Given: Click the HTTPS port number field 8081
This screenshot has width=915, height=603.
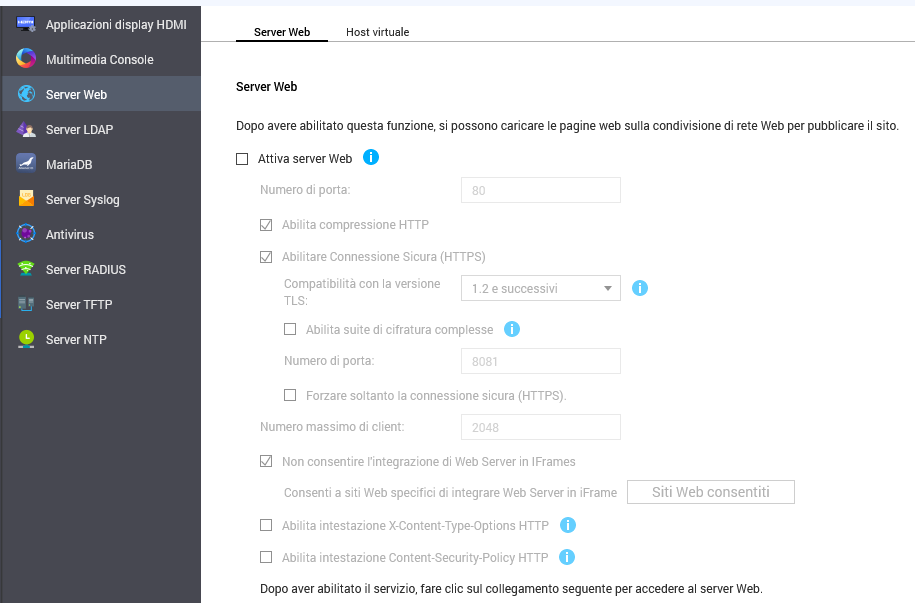Looking at the screenshot, I should click(x=540, y=361).
